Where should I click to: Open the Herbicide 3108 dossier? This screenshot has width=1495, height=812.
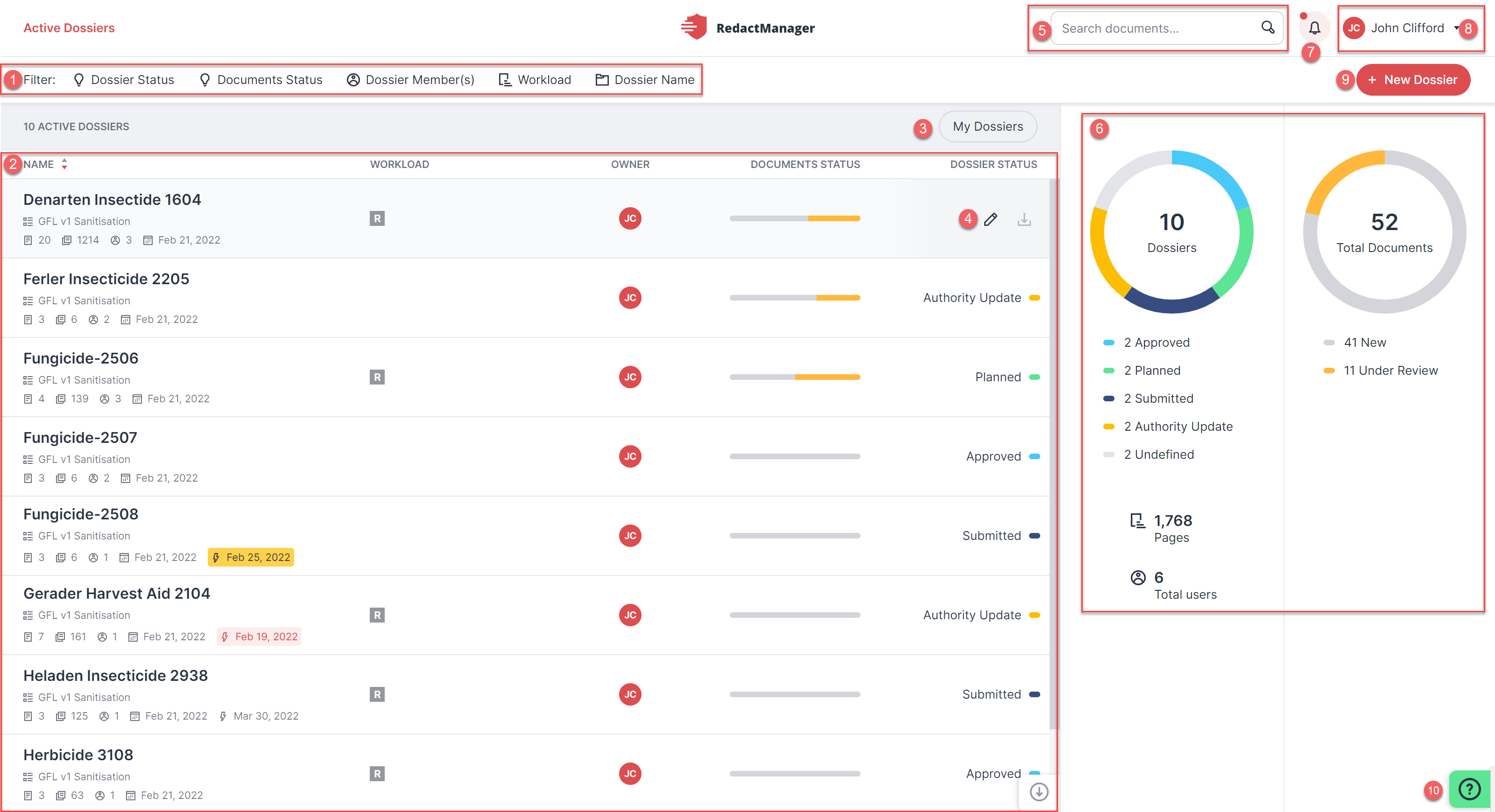tap(78, 755)
